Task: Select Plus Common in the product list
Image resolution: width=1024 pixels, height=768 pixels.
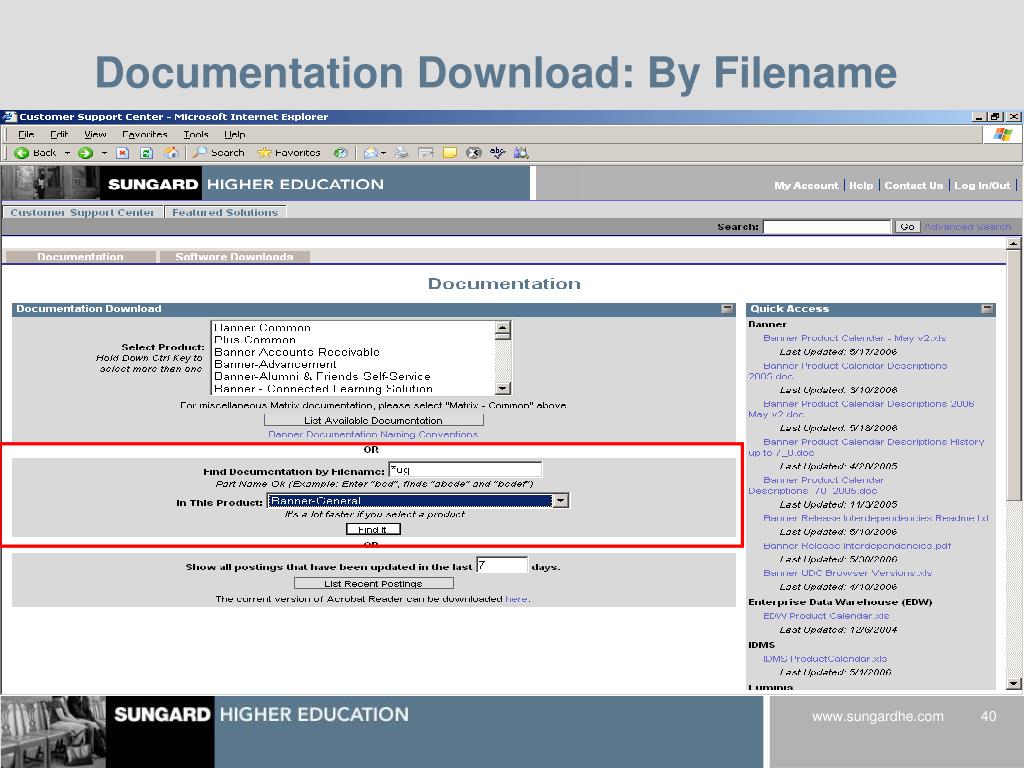Action: (255, 340)
